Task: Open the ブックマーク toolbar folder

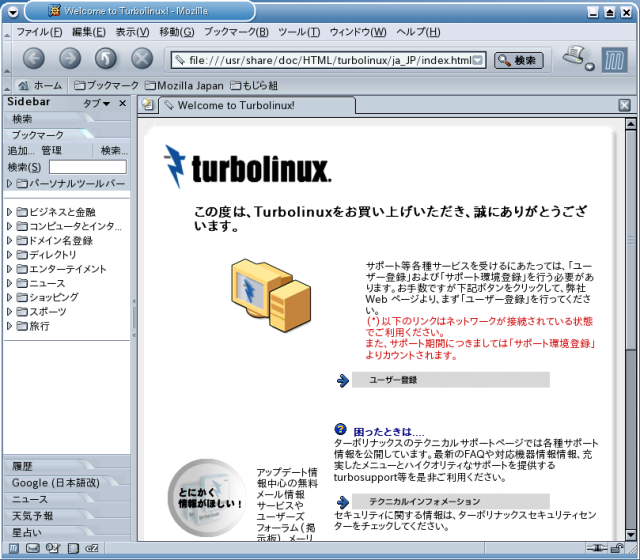Action: click(107, 85)
